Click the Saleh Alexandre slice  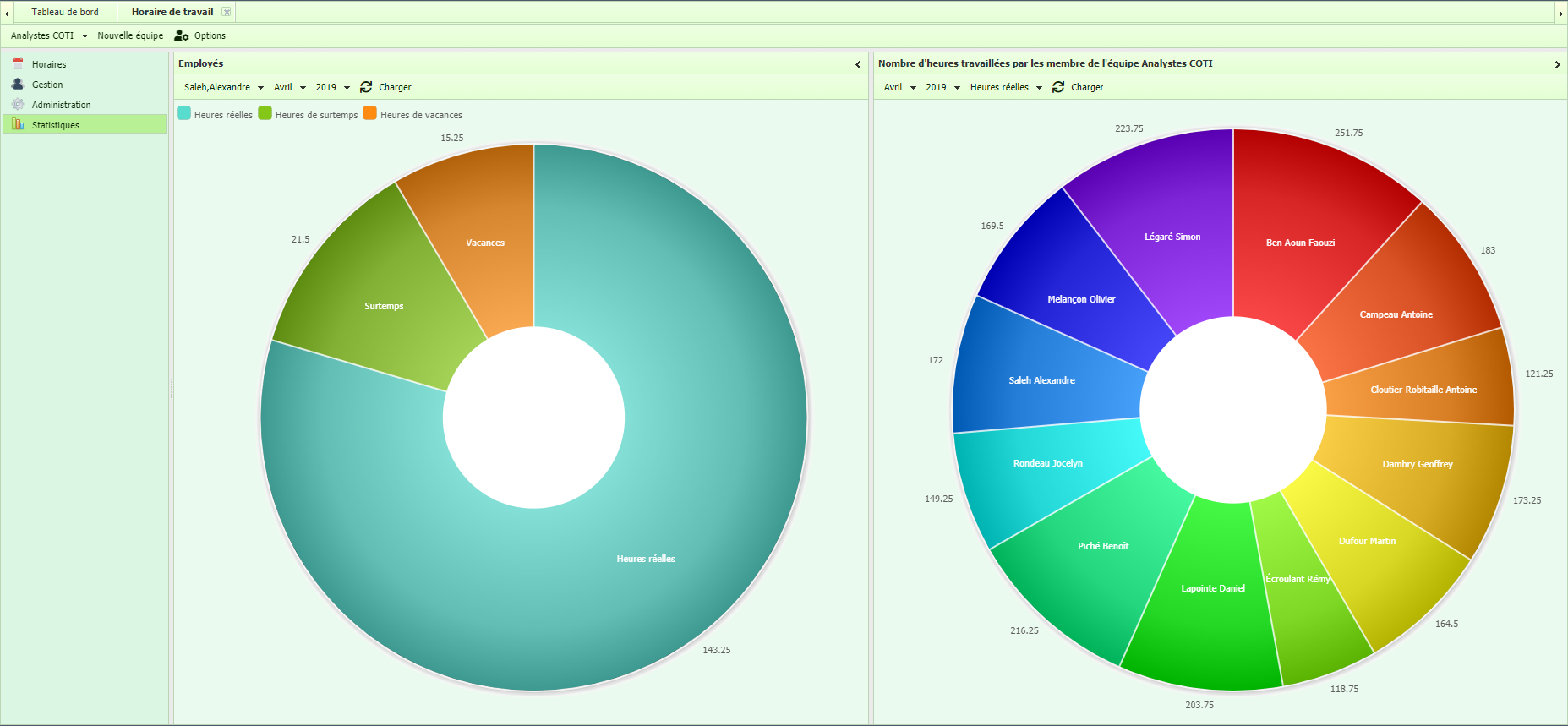[x=1041, y=380]
